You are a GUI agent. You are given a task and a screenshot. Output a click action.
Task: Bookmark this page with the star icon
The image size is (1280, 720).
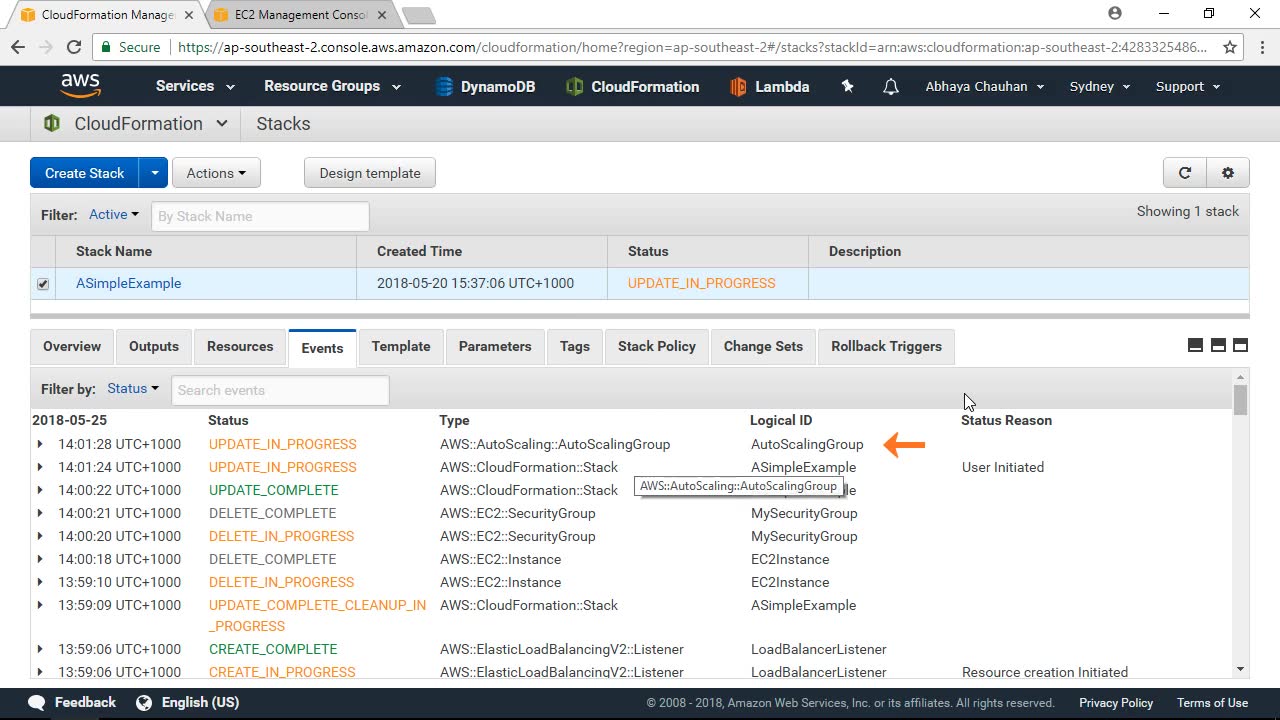point(1231,47)
